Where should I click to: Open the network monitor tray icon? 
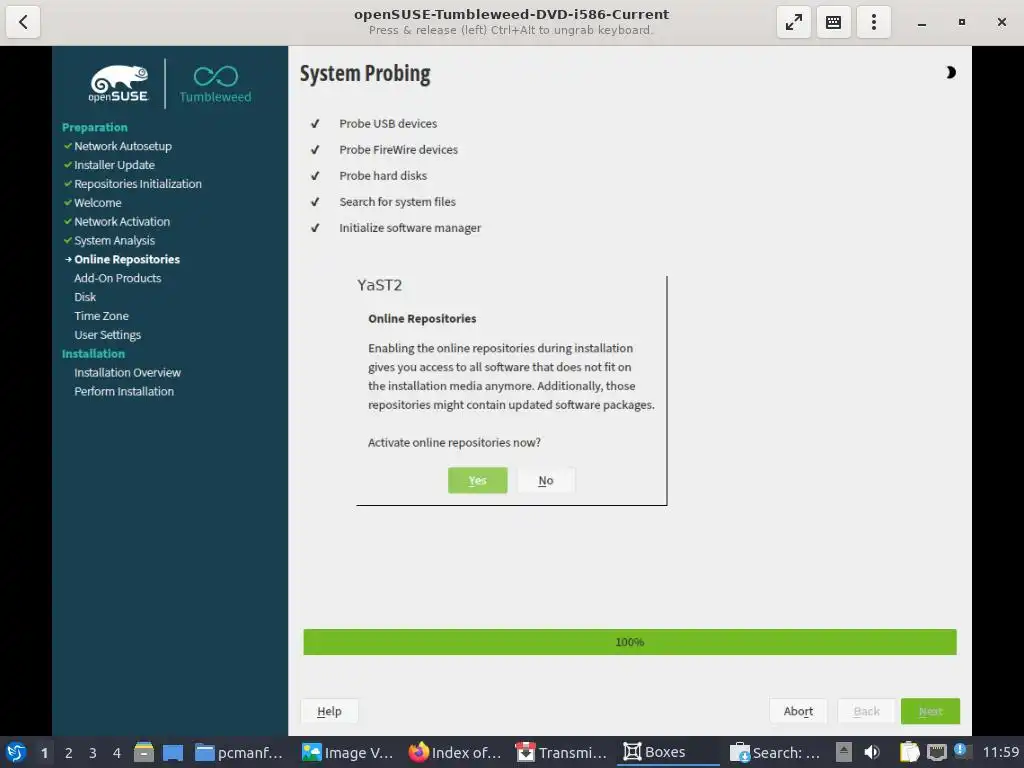(937, 752)
